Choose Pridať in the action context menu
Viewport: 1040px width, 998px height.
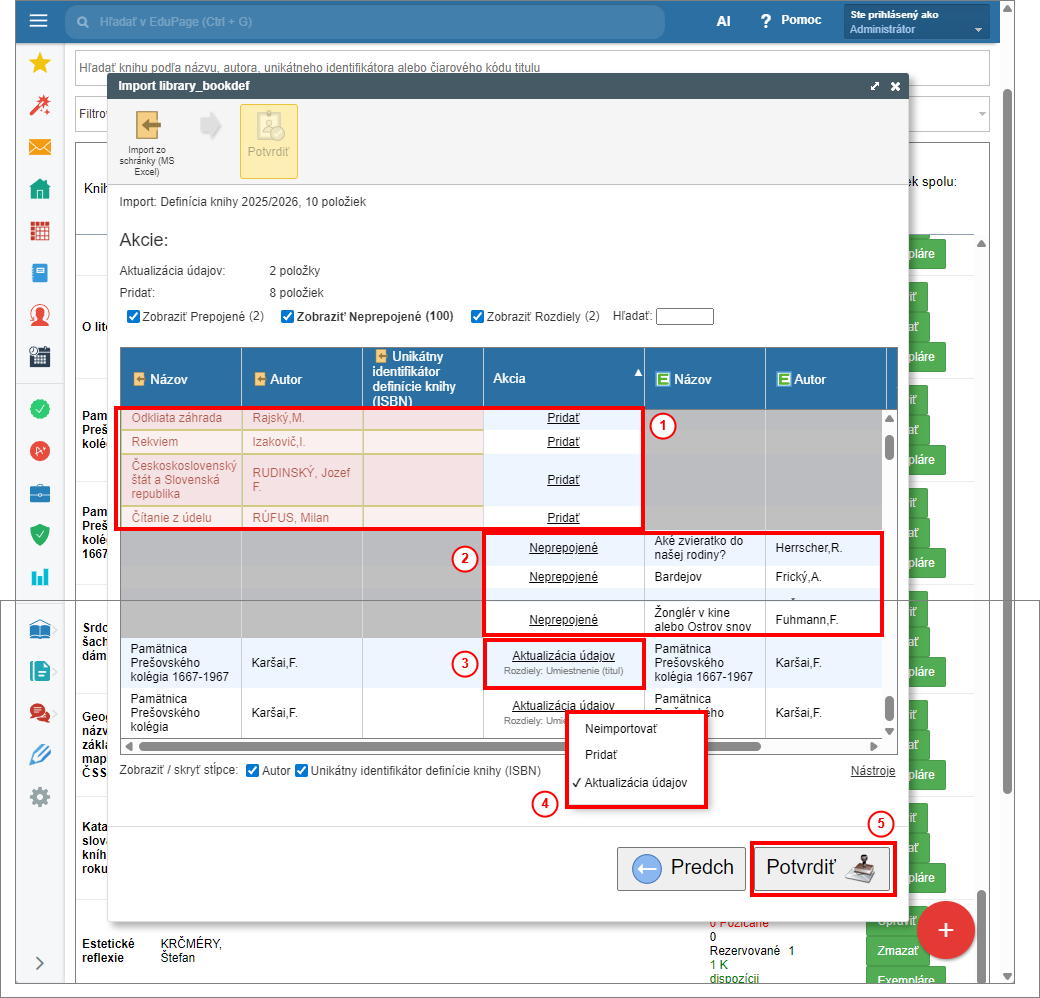[x=601, y=755]
